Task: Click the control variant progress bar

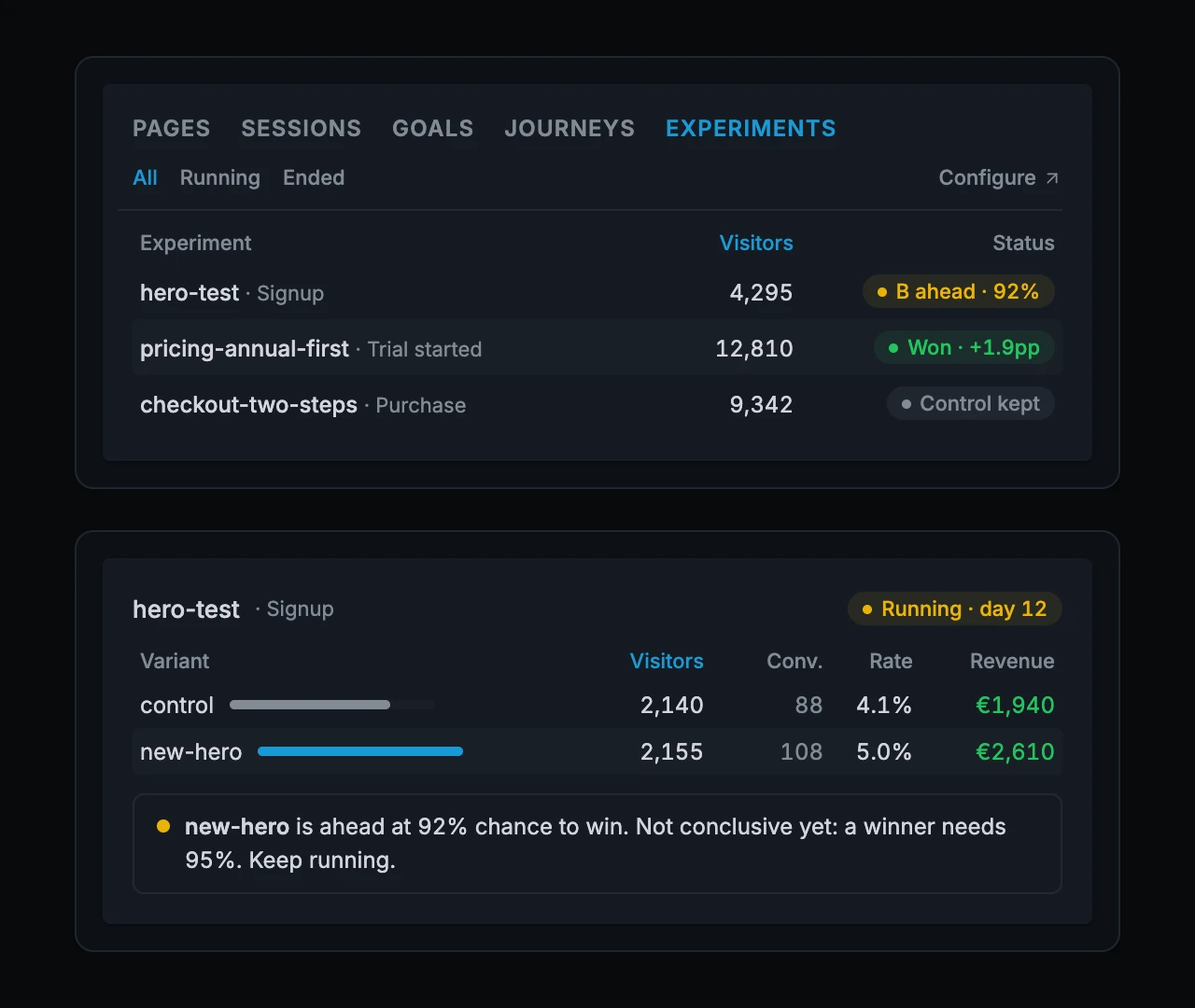Action: (x=332, y=705)
